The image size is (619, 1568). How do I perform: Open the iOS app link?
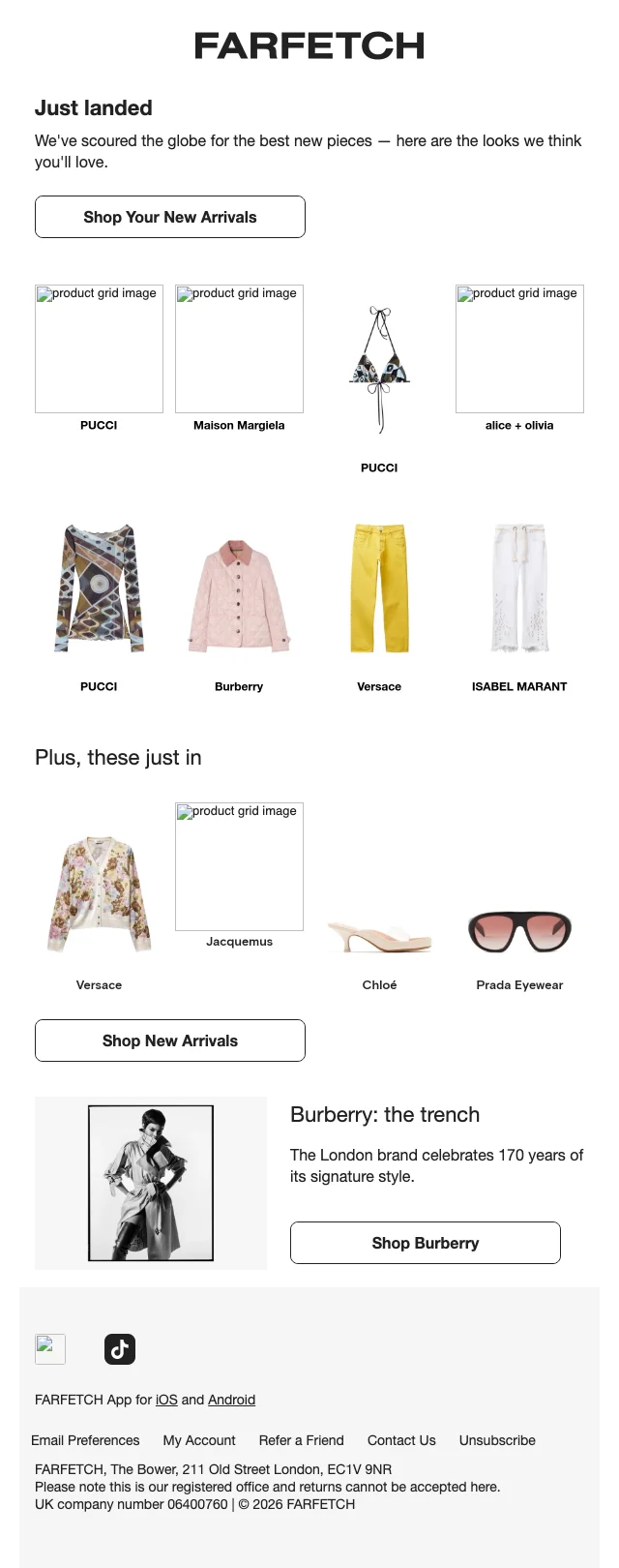coord(166,1400)
